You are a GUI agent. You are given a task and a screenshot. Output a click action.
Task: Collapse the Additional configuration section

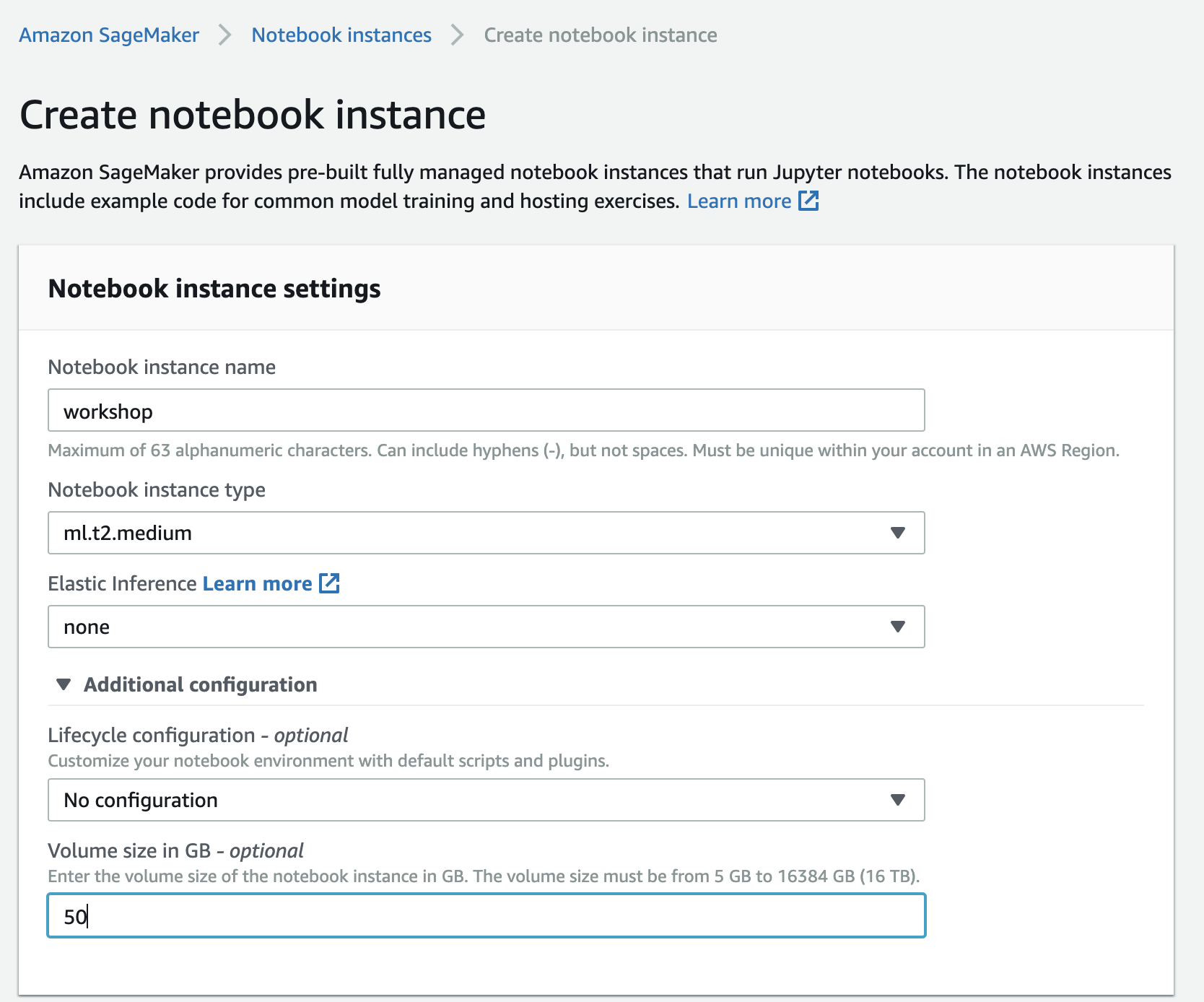(64, 684)
